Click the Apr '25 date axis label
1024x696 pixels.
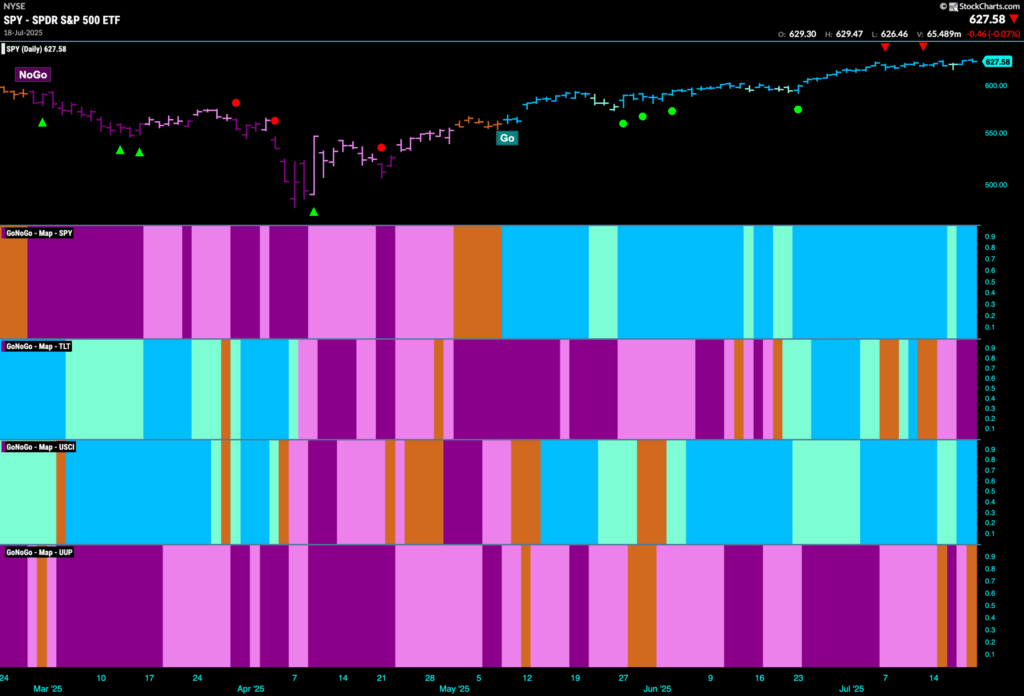click(250, 689)
